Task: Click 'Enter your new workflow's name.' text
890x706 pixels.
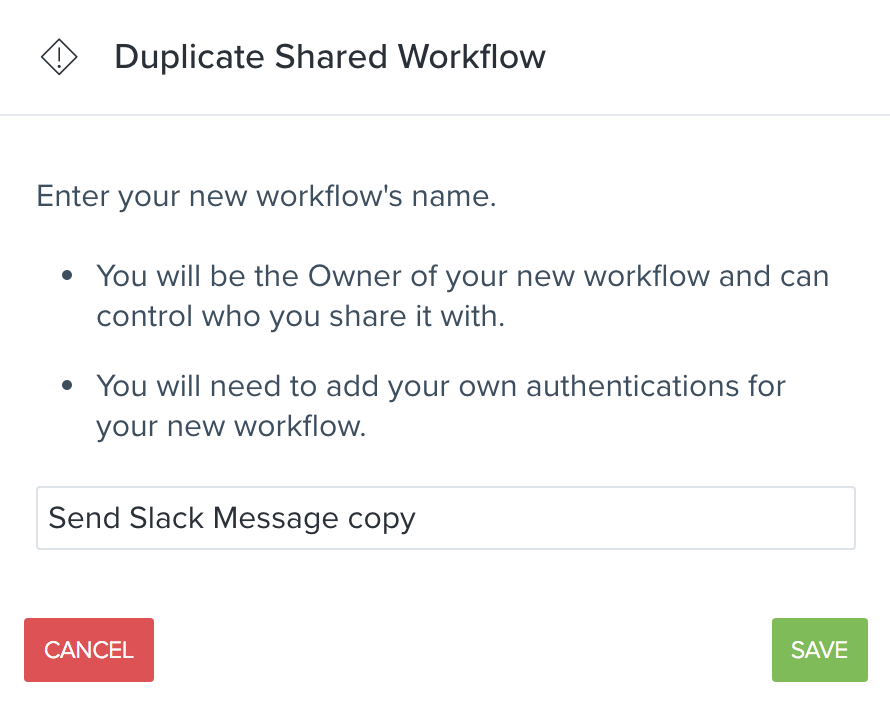Action: pyautogui.click(x=266, y=196)
